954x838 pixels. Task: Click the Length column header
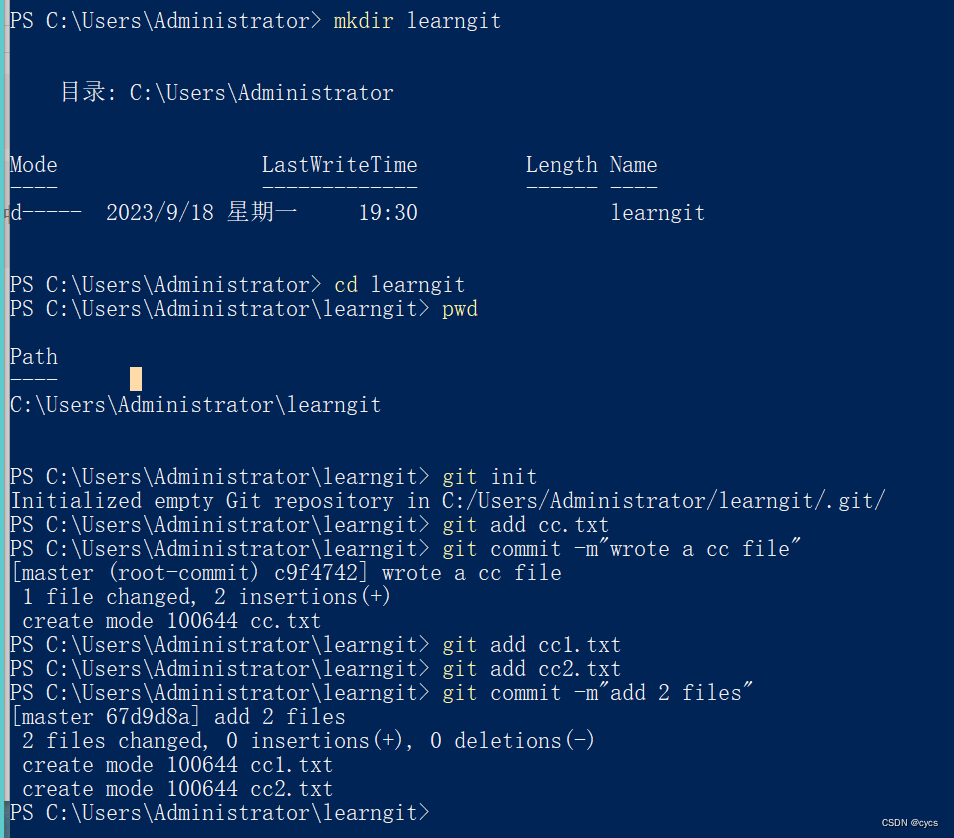pyautogui.click(x=561, y=165)
